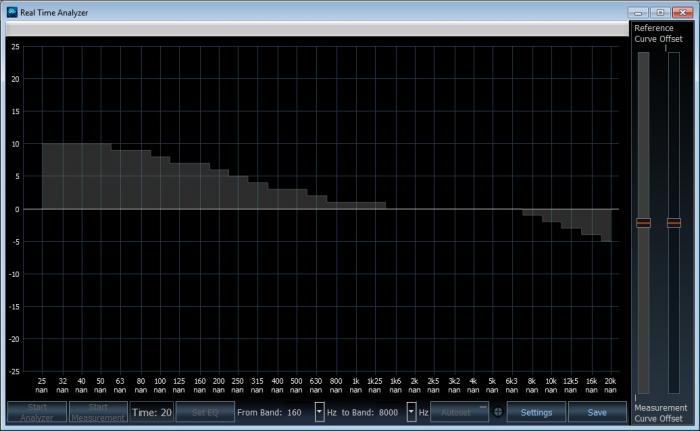Click the Start Measurement button
This screenshot has width=700, height=431.
click(x=98, y=412)
